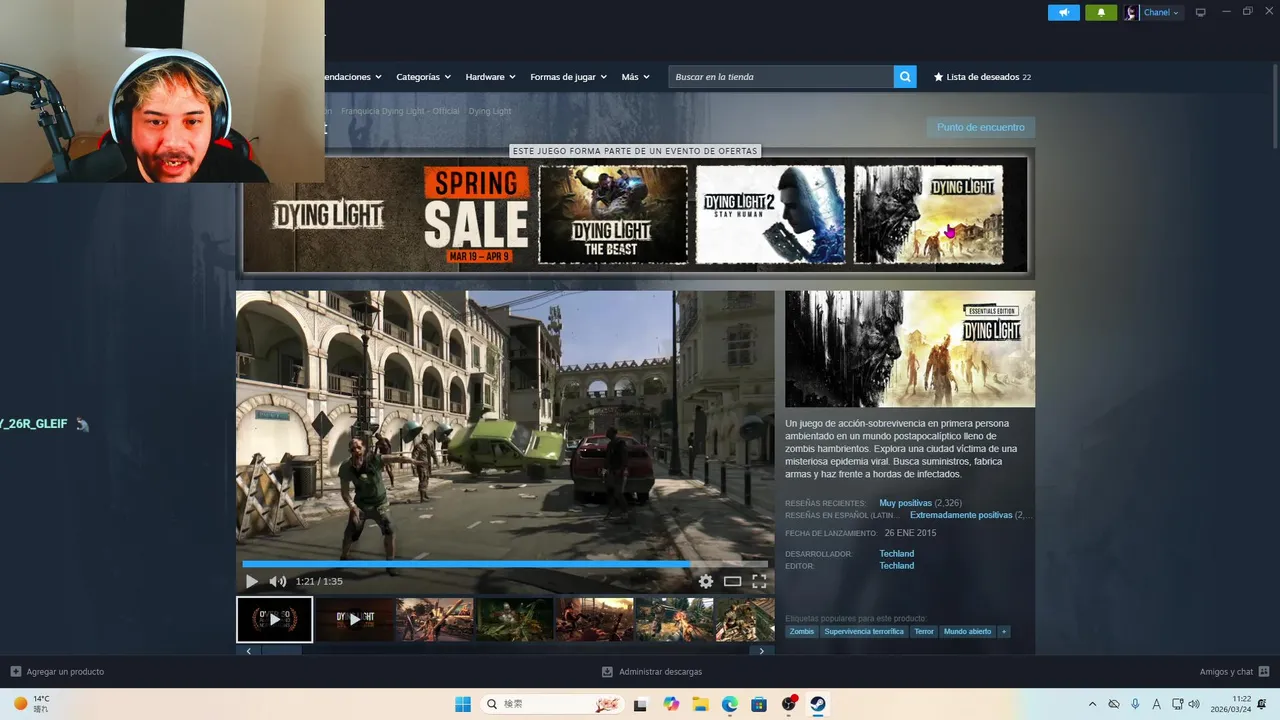The height and width of the screenshot is (720, 1280).
Task: Open 'Extremadamente positivas' Spanish reviews link
Action: 961,515
